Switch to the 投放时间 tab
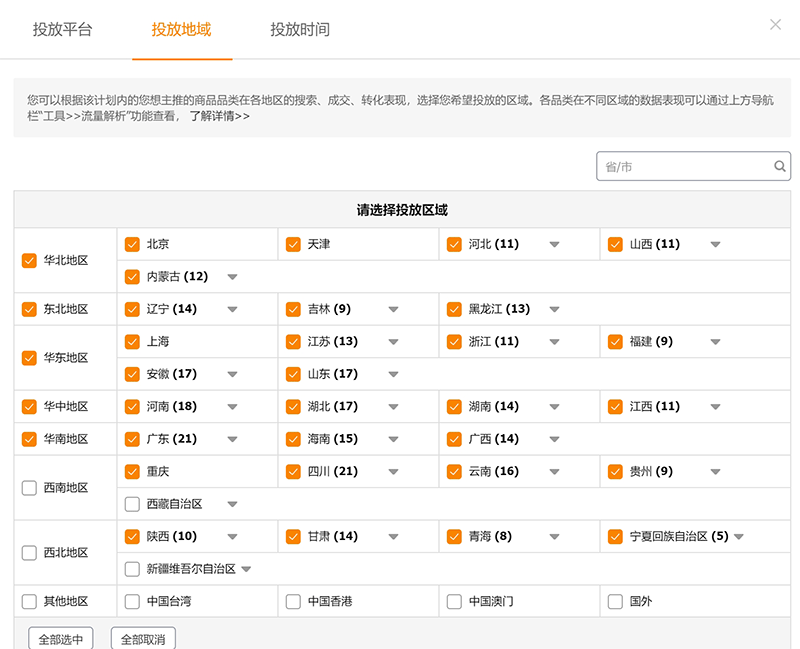The width and height of the screenshot is (800, 649). click(x=299, y=30)
